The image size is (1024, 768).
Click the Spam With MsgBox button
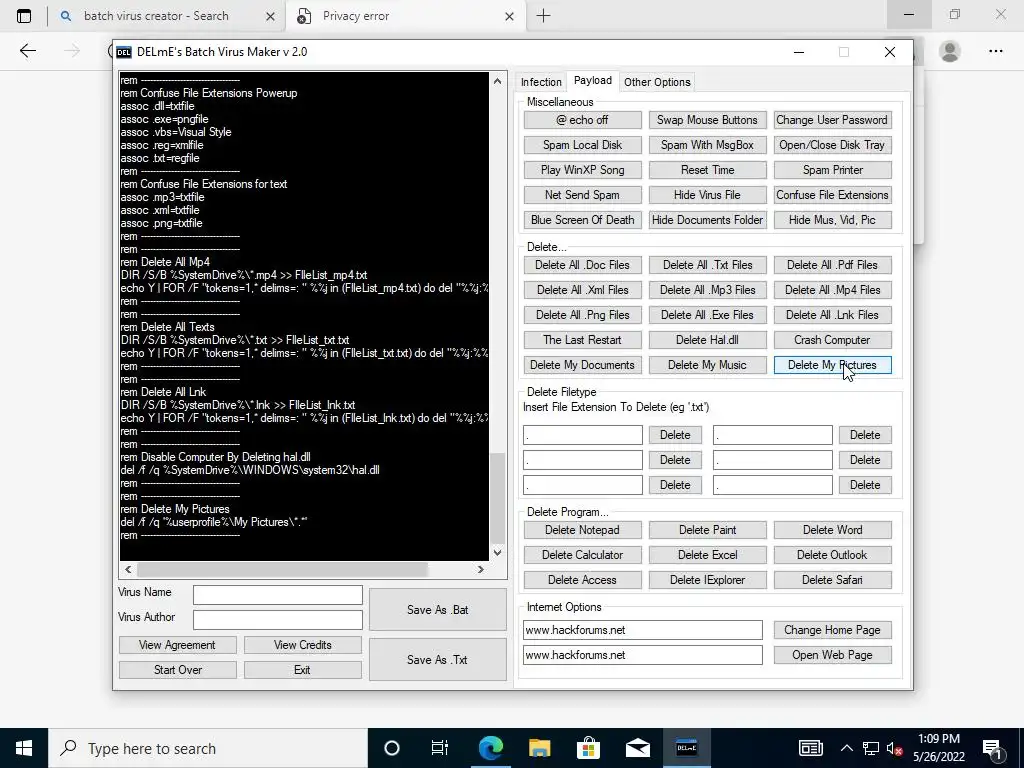(707, 145)
